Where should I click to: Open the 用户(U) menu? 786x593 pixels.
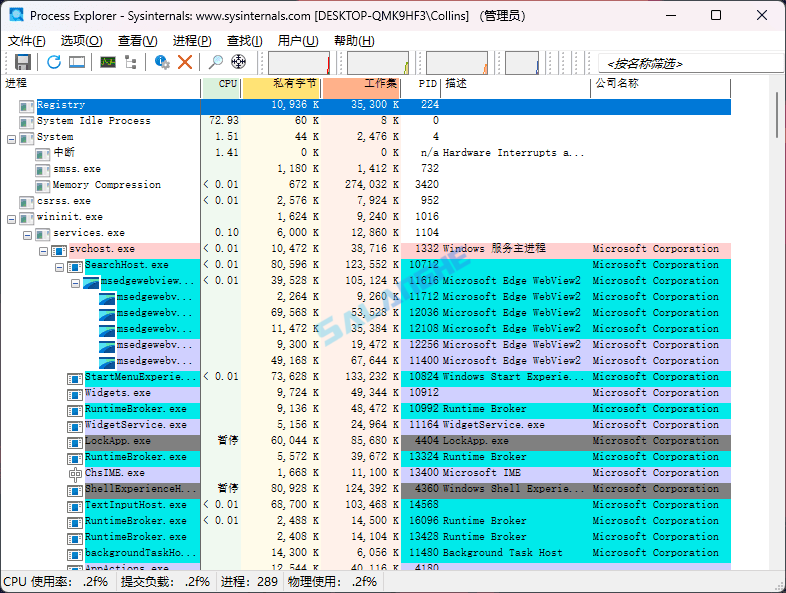click(x=298, y=41)
